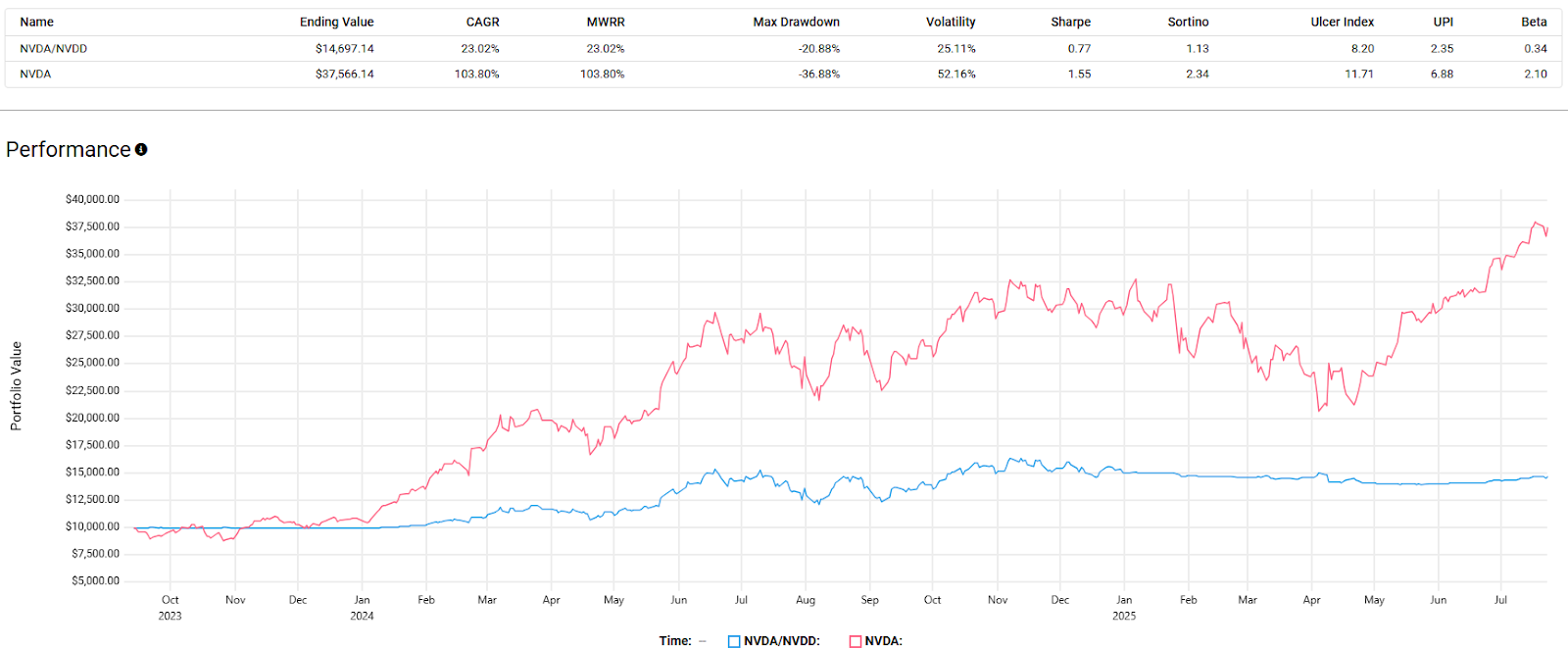Click the Jan 2025 x-axis label
Image resolution: width=1568 pixels, height=648 pixels.
coord(1124,608)
